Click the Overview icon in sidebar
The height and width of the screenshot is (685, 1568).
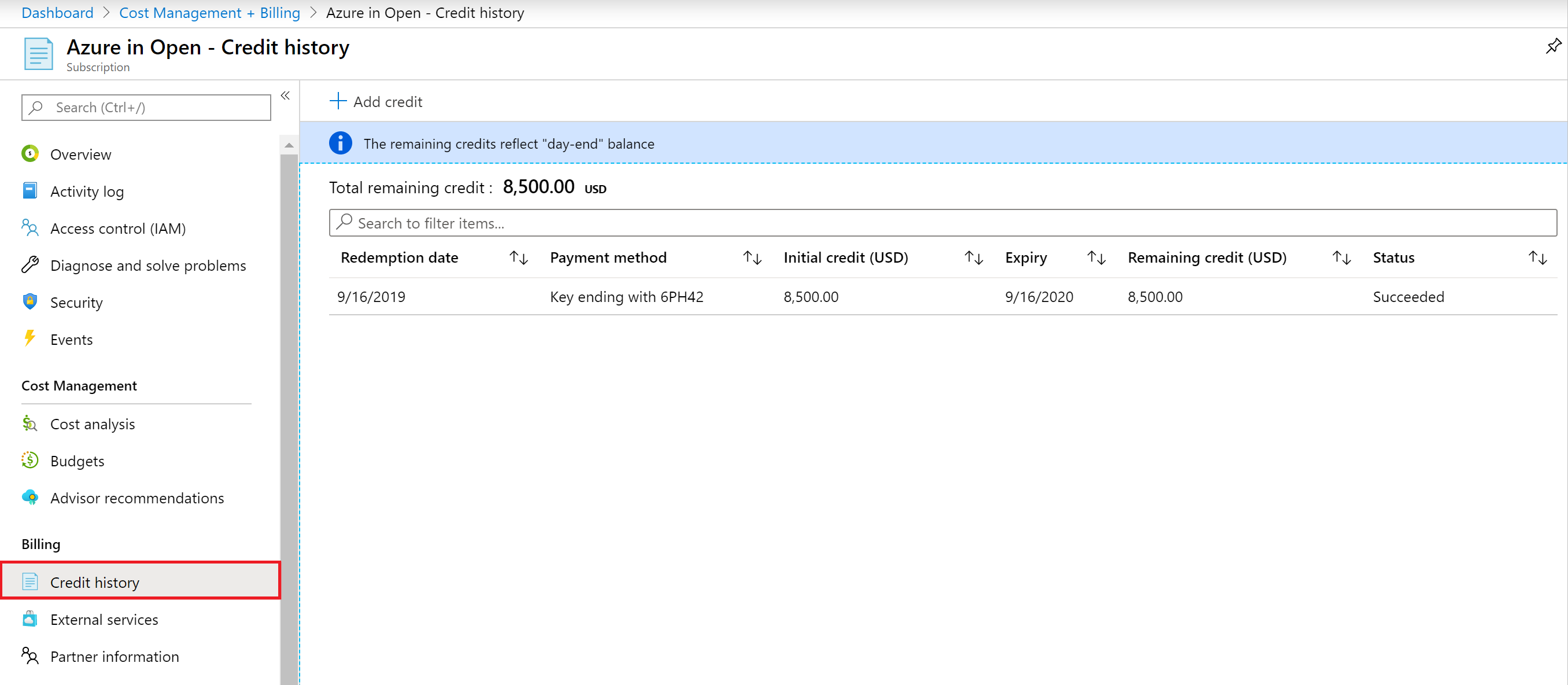[30, 154]
